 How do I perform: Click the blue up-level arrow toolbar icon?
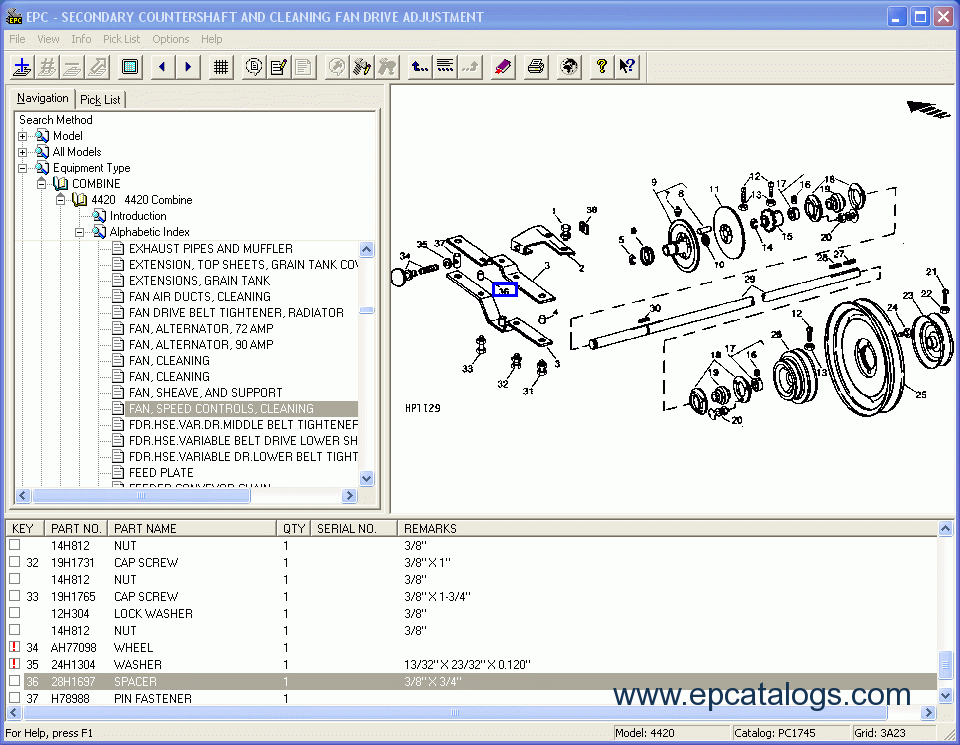click(x=419, y=67)
